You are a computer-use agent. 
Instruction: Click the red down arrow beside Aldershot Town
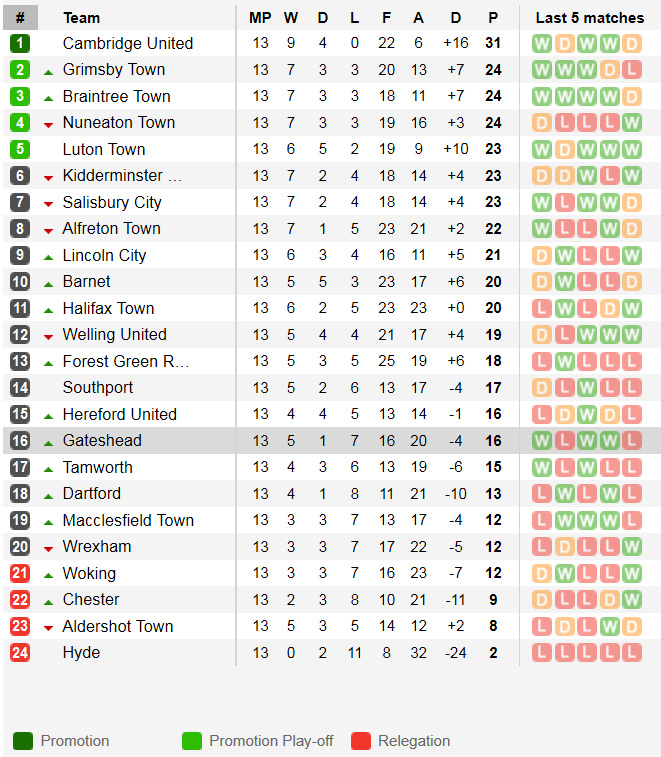pos(48,628)
